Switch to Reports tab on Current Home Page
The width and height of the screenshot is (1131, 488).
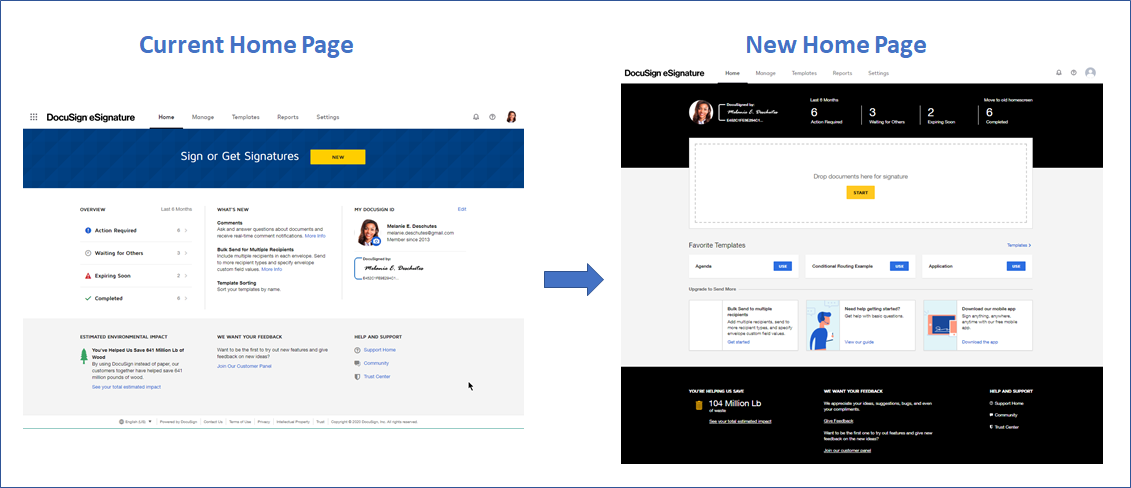pyautogui.click(x=288, y=117)
